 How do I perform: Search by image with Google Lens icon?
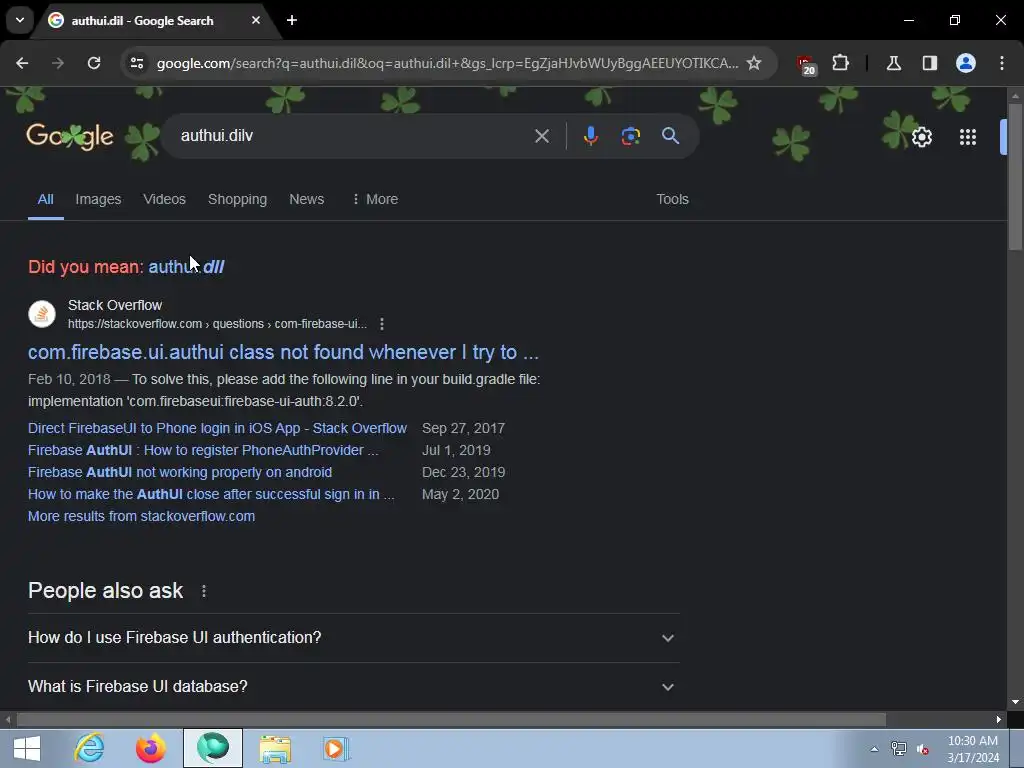coord(630,136)
